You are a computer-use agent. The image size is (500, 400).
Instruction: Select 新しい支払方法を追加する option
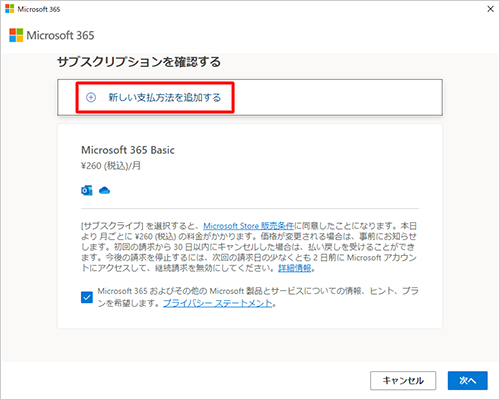(x=250, y=97)
